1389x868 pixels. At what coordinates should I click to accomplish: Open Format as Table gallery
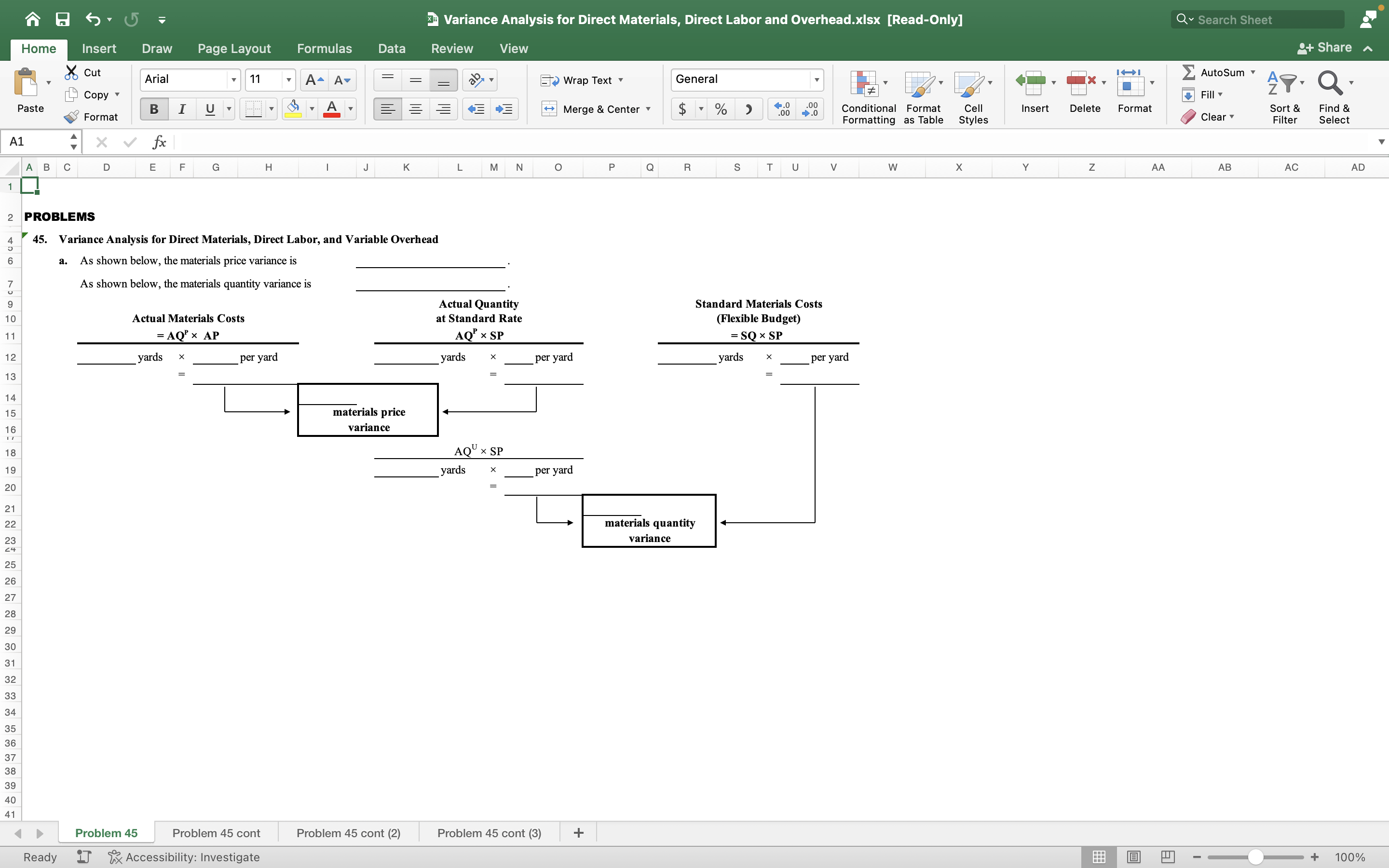(923, 96)
